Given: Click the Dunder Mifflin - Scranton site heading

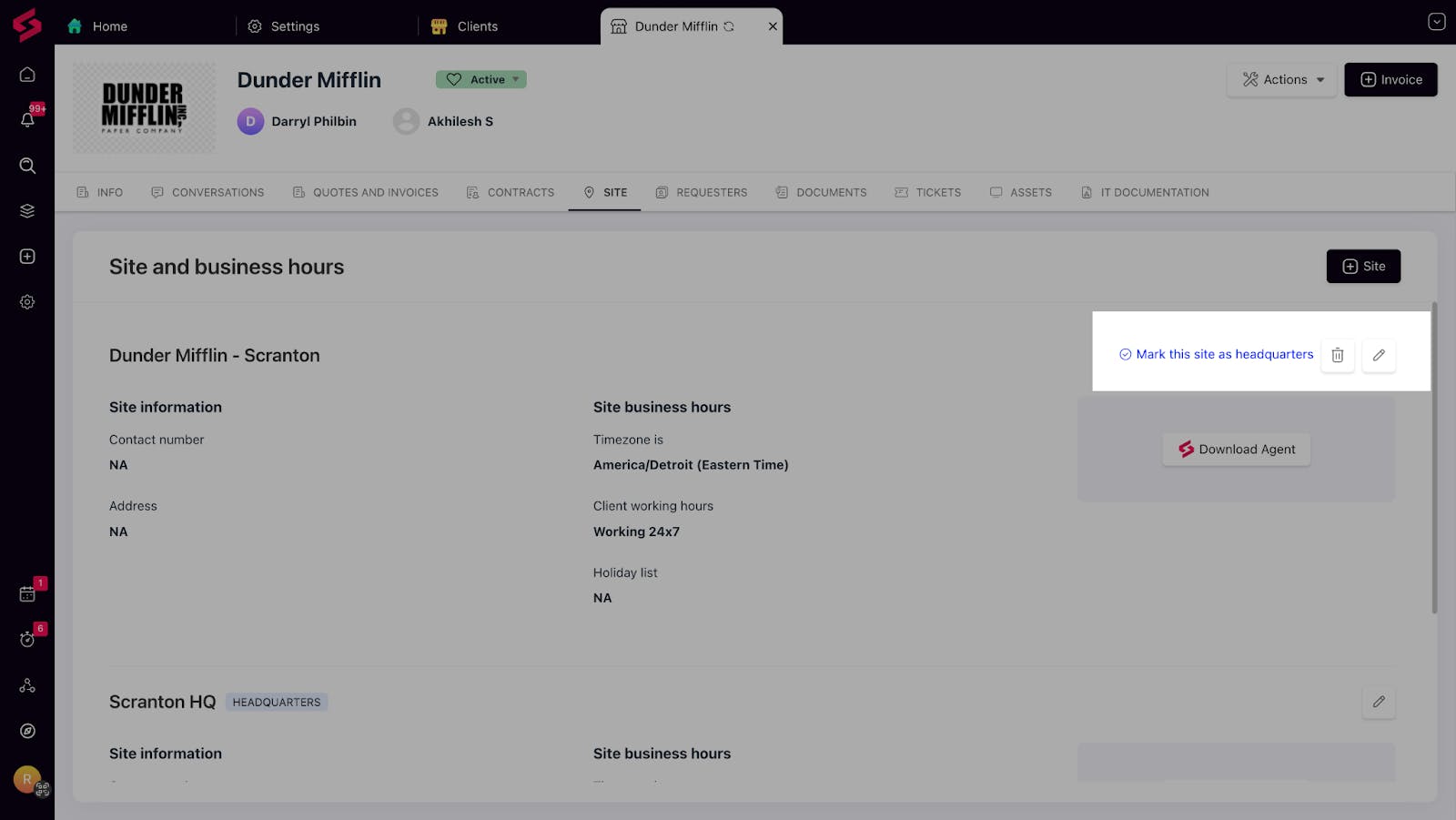Looking at the screenshot, I should point(215,356).
